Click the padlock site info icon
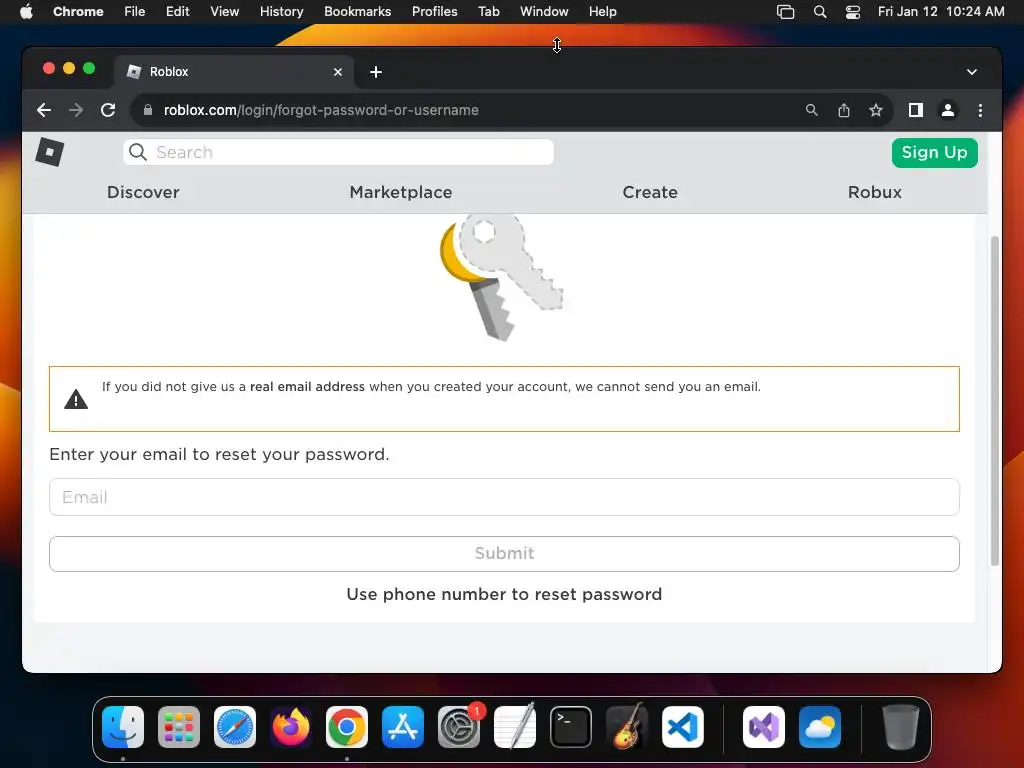This screenshot has height=768, width=1024. coord(148,110)
